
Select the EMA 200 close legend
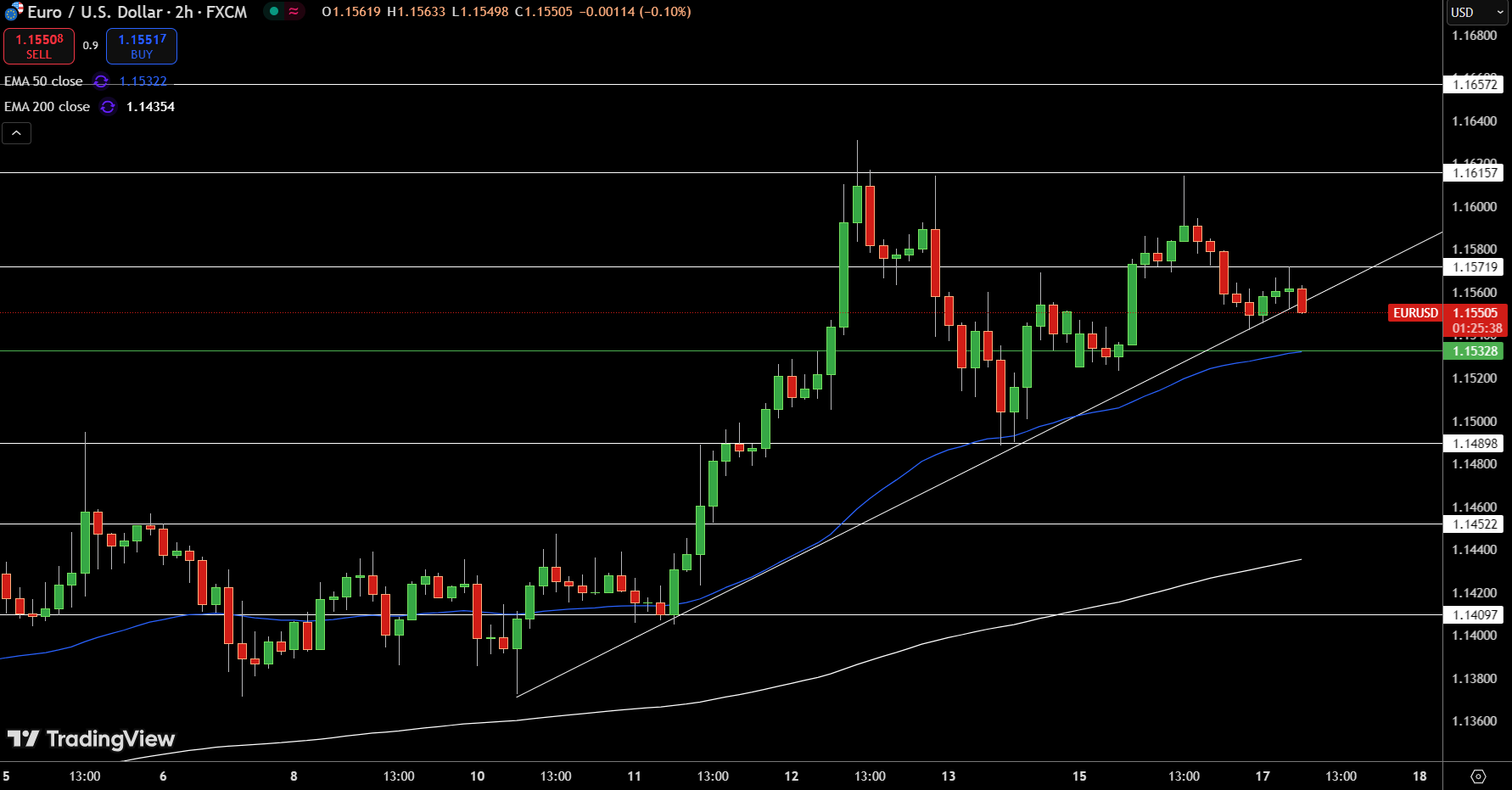(47, 107)
